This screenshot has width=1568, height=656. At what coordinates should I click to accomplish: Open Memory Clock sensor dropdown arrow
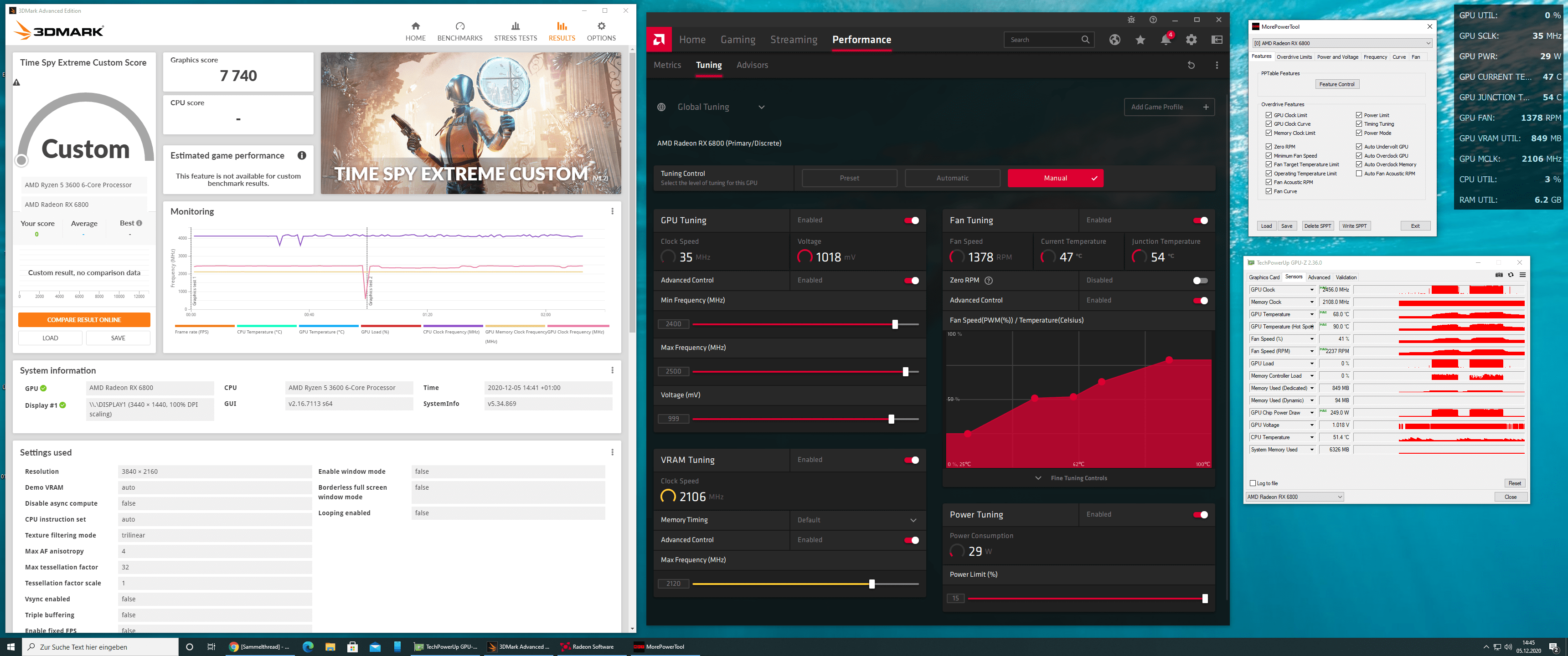(1312, 302)
